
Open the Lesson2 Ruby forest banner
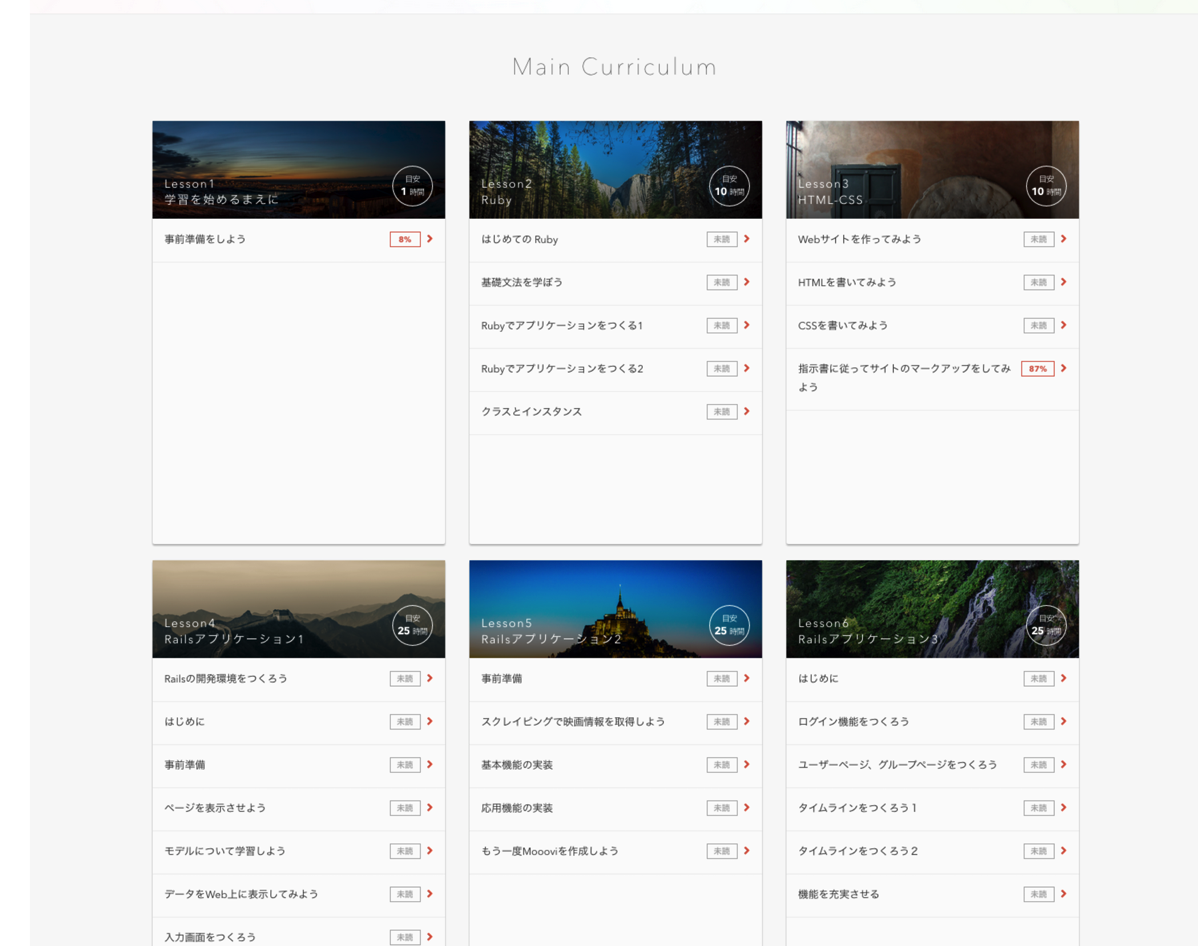pos(616,170)
